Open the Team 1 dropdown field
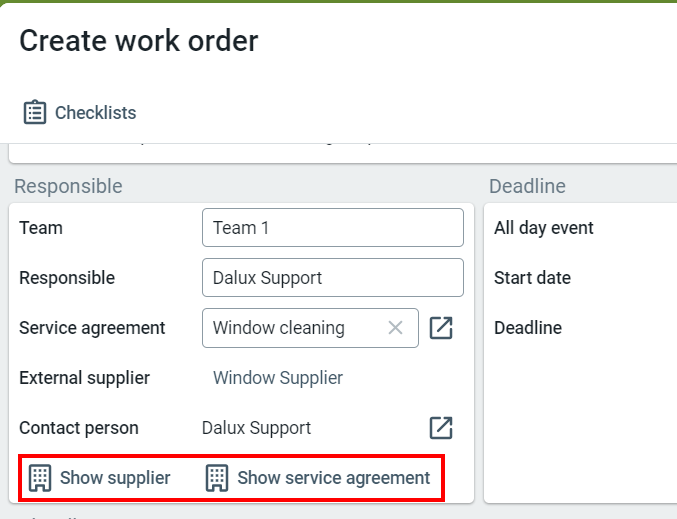The height and width of the screenshot is (519, 677). point(333,228)
